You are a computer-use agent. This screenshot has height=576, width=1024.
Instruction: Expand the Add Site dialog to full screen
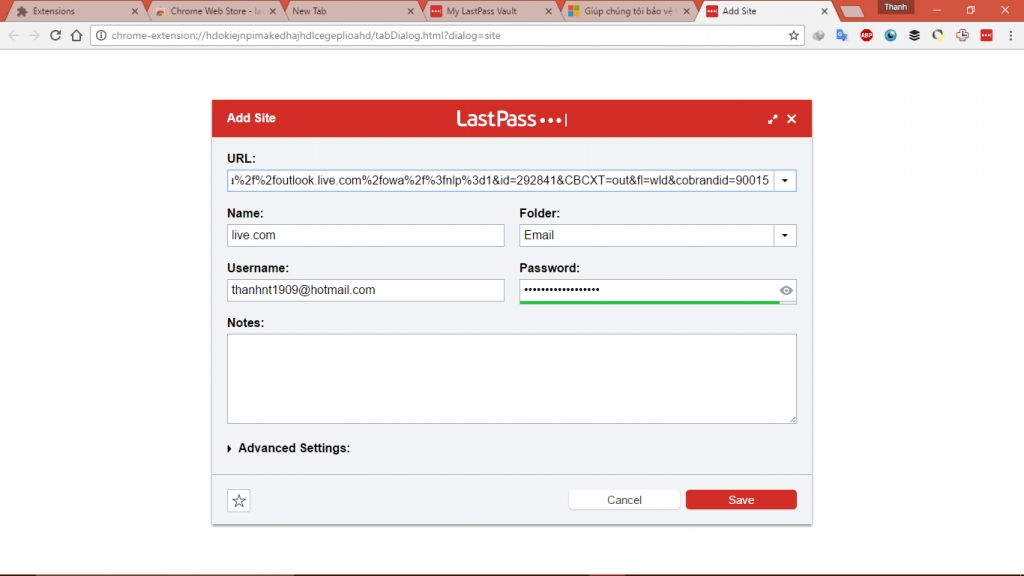[x=773, y=119]
